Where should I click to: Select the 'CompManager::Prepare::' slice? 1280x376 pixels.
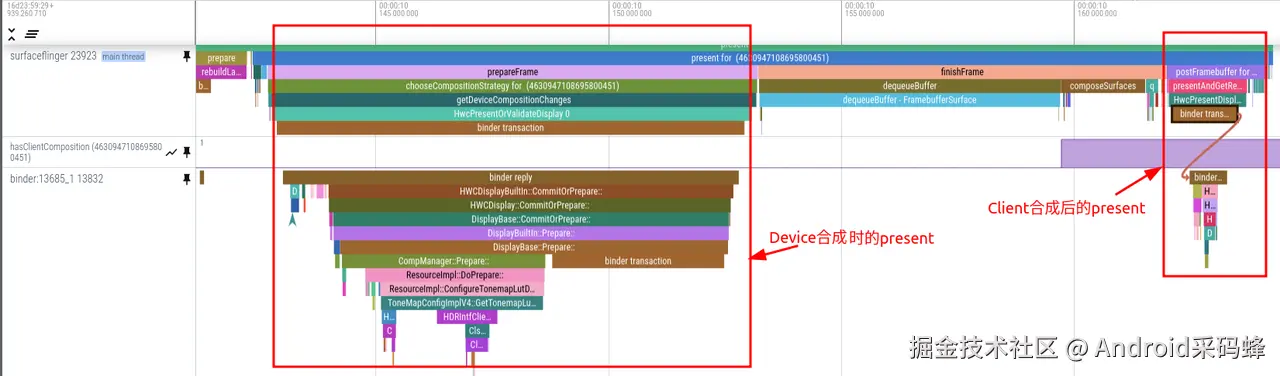[444, 261]
